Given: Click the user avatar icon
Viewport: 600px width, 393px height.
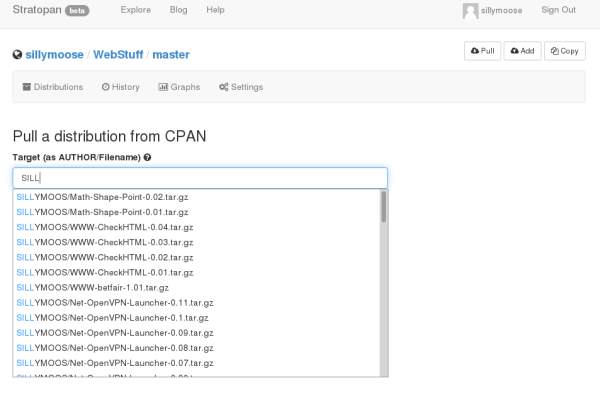Looking at the screenshot, I should (x=470, y=11).
